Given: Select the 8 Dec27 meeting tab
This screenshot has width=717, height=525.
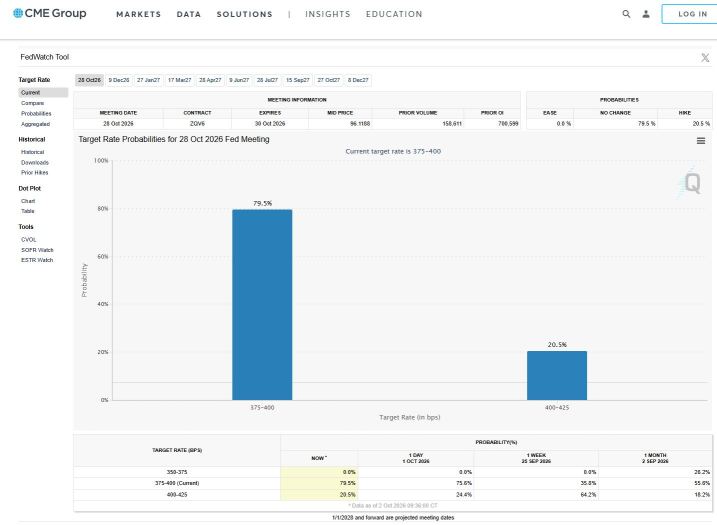Looking at the screenshot, I should [x=358, y=80].
